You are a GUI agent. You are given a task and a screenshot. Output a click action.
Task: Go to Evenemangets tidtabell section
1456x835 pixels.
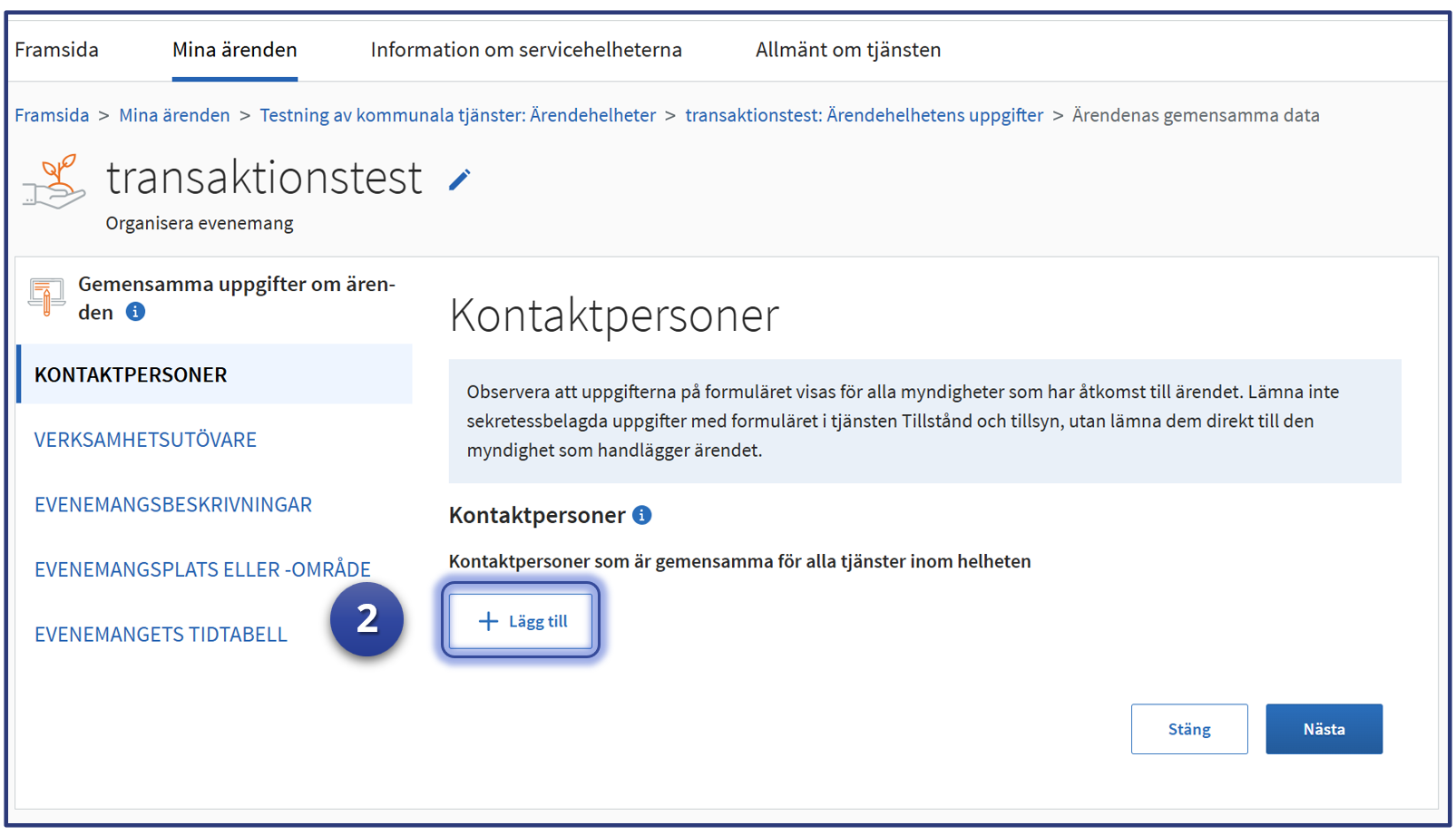point(161,635)
